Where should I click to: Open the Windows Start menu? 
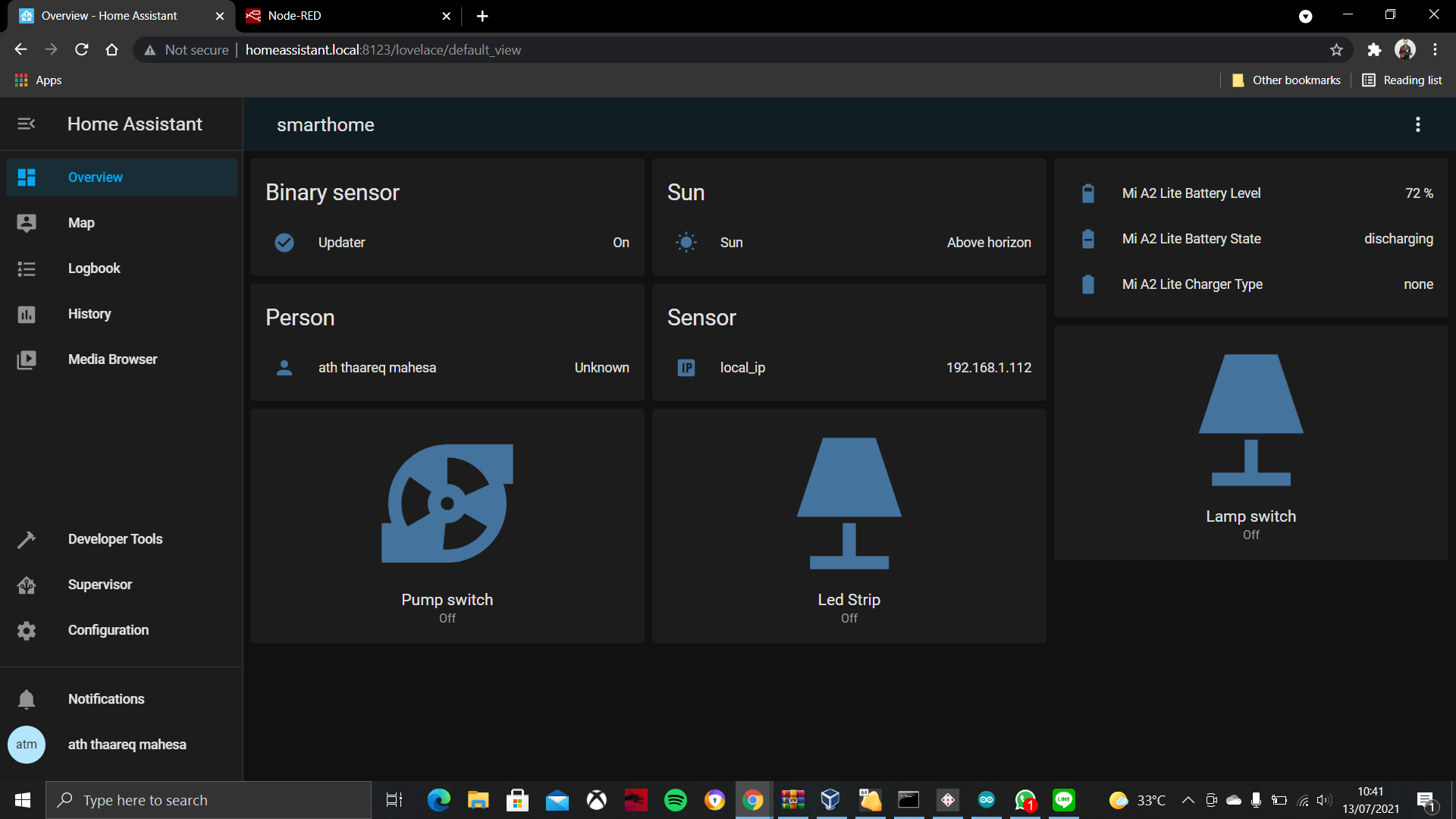coord(23,800)
